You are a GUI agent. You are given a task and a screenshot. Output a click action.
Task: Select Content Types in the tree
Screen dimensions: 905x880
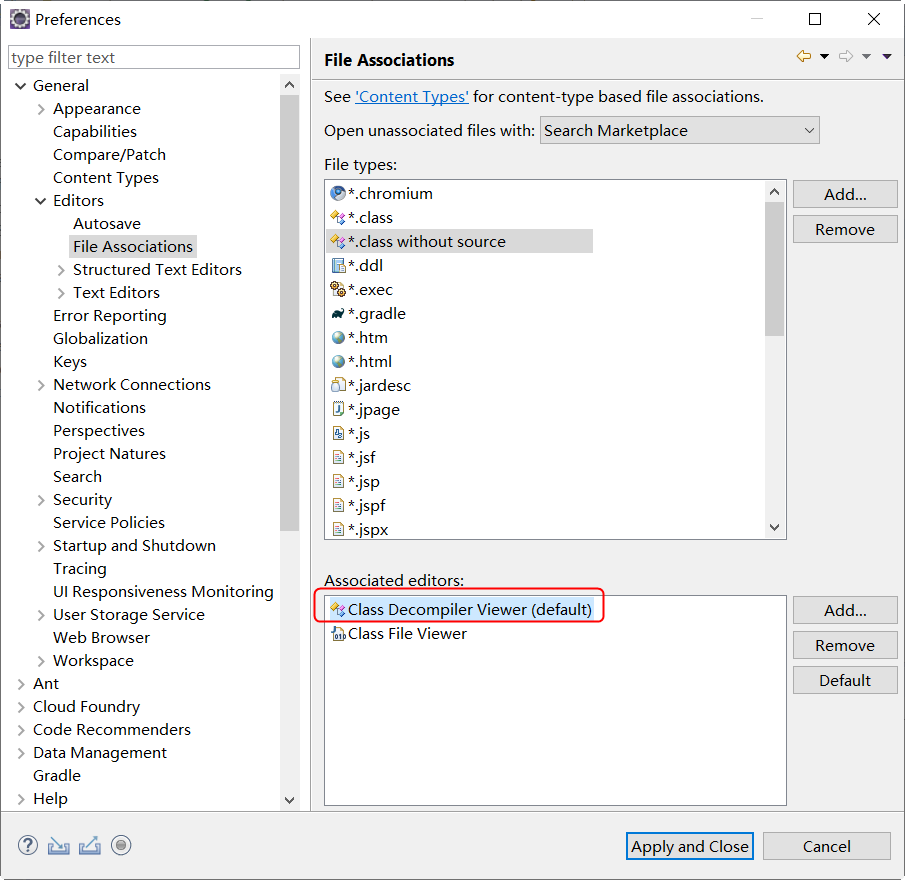(106, 178)
